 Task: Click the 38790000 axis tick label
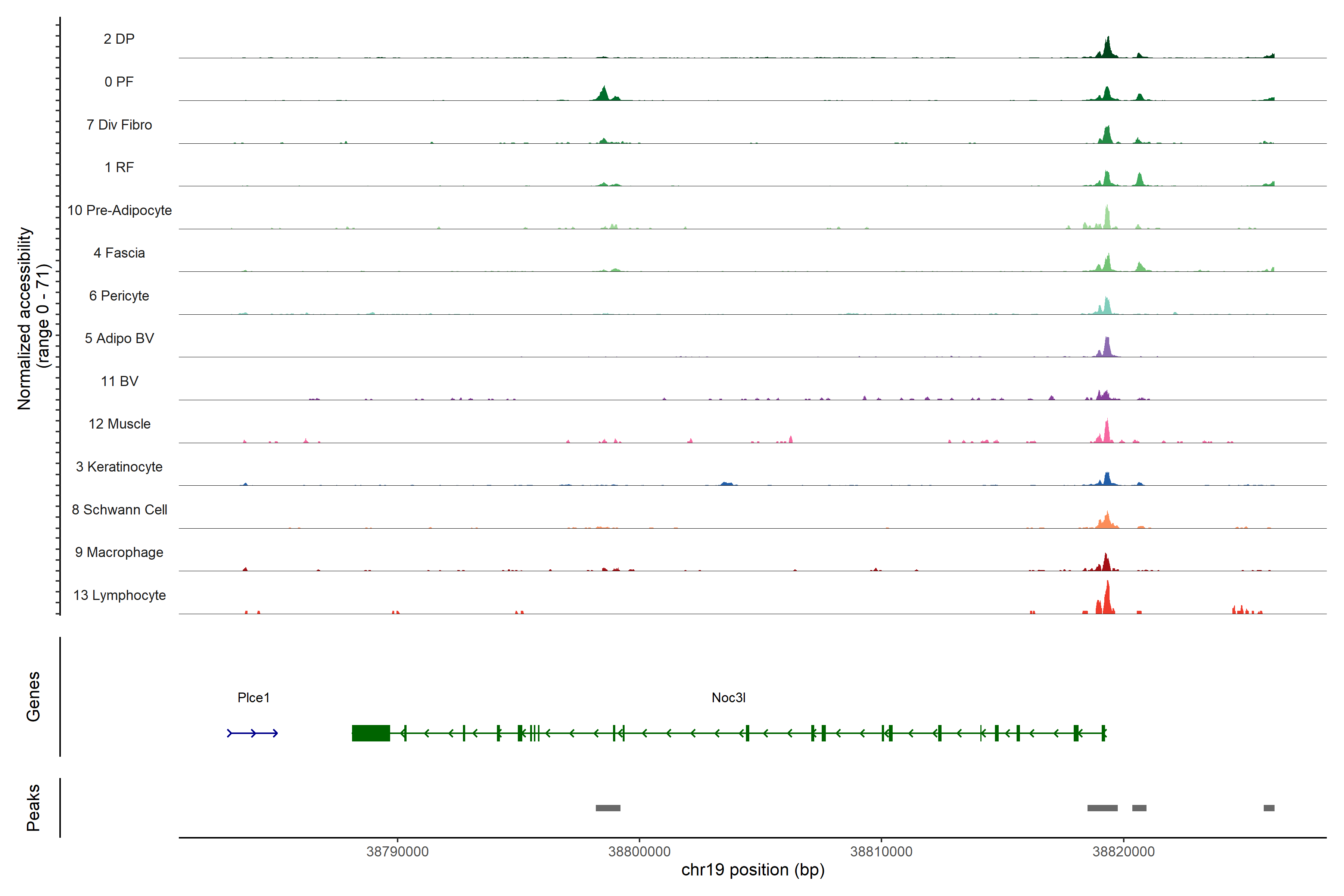point(397,852)
